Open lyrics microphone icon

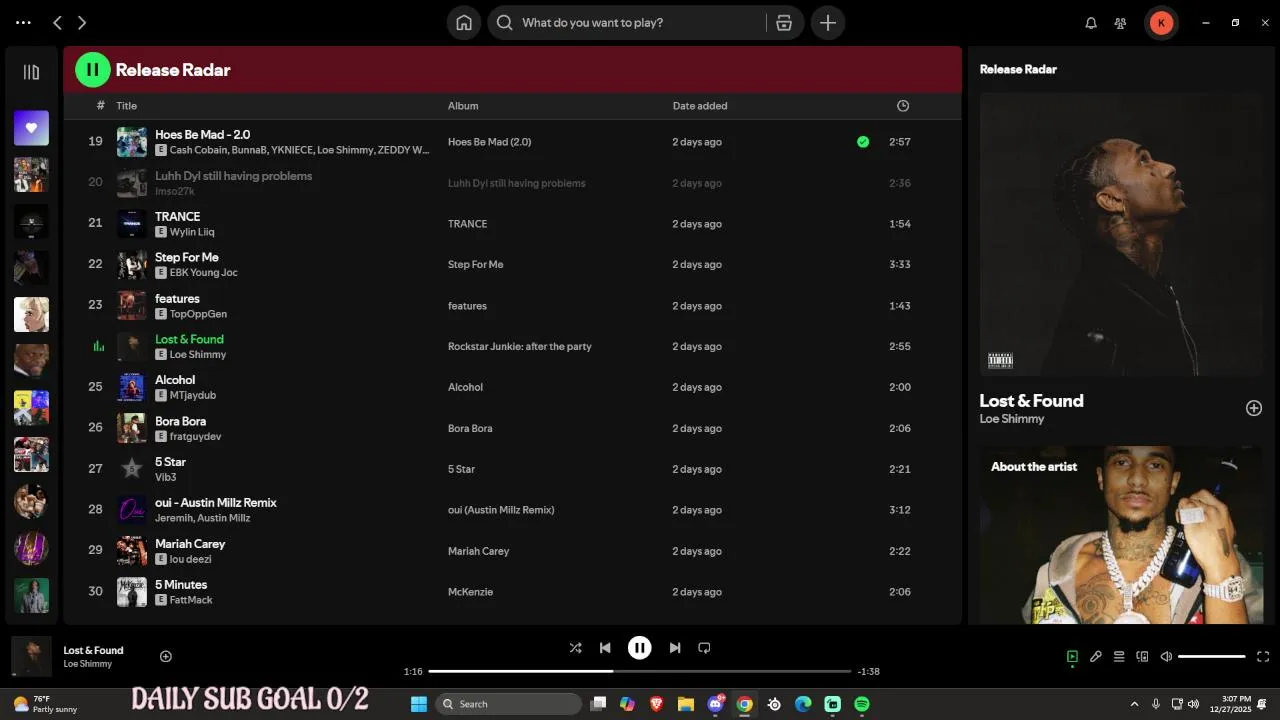pos(1096,657)
